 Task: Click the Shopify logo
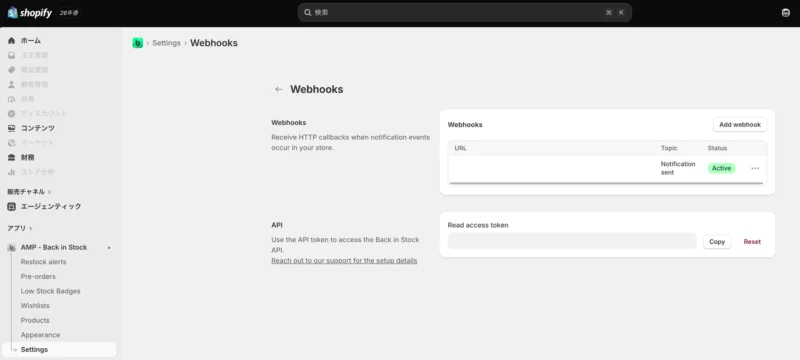pos(30,13)
